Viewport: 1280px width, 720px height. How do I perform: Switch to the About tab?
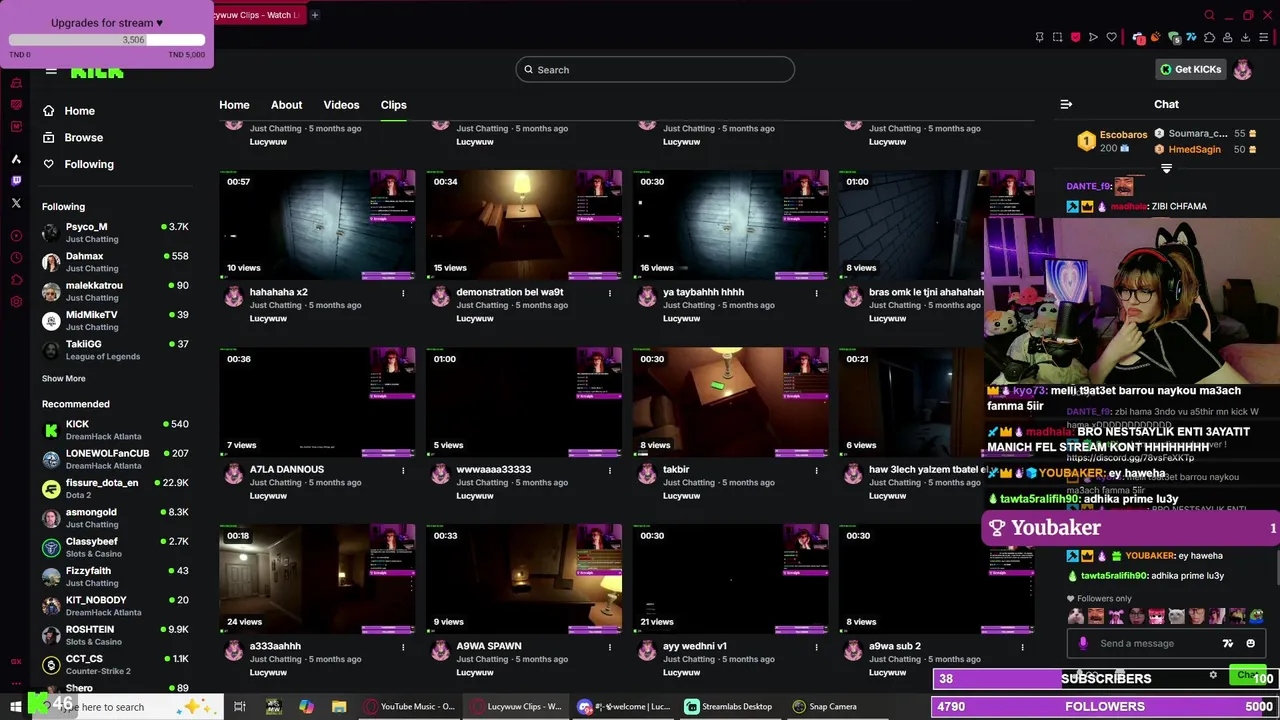tap(286, 105)
